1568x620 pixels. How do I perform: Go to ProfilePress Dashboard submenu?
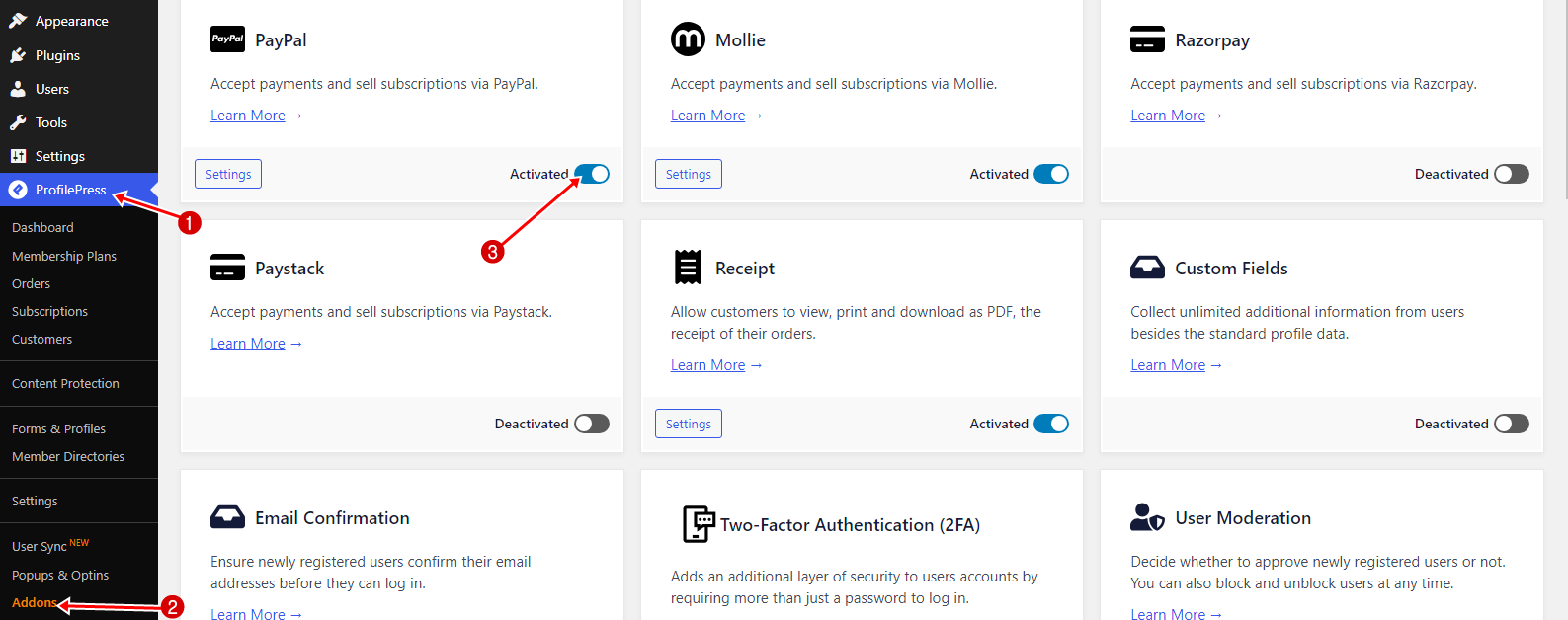[x=42, y=227]
